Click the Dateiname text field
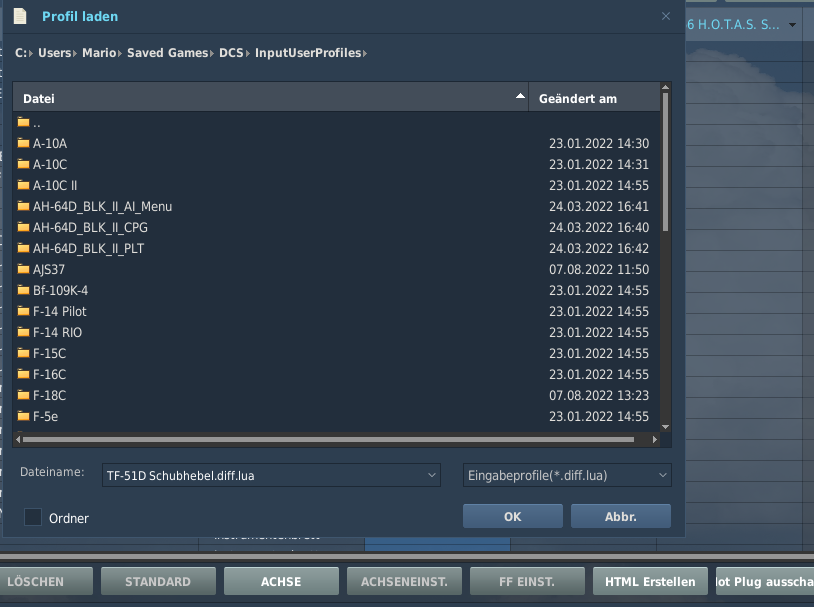Viewport: 814px width, 607px height. pos(265,475)
